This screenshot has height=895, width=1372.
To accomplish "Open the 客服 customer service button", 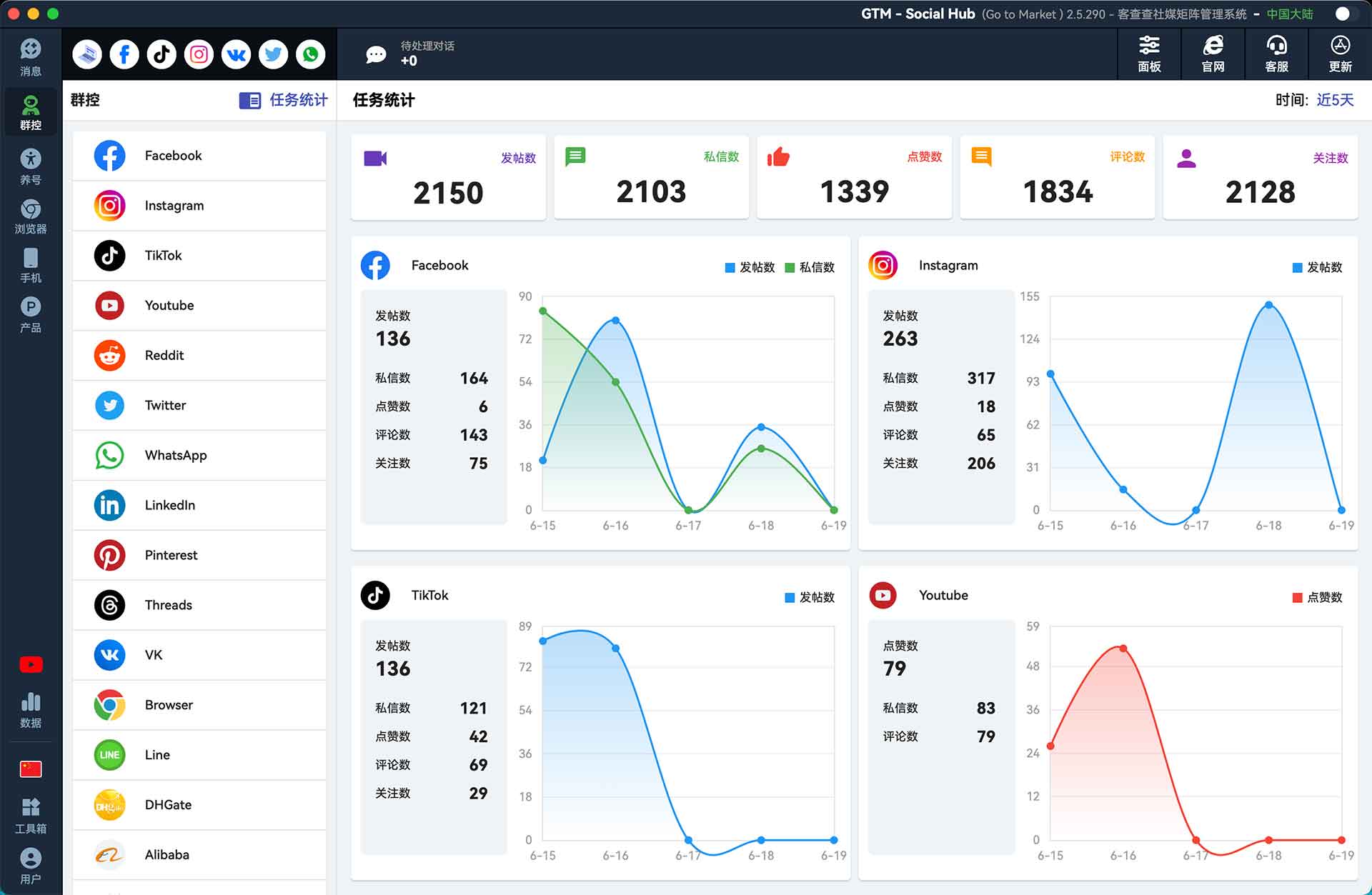I will coord(1276,54).
